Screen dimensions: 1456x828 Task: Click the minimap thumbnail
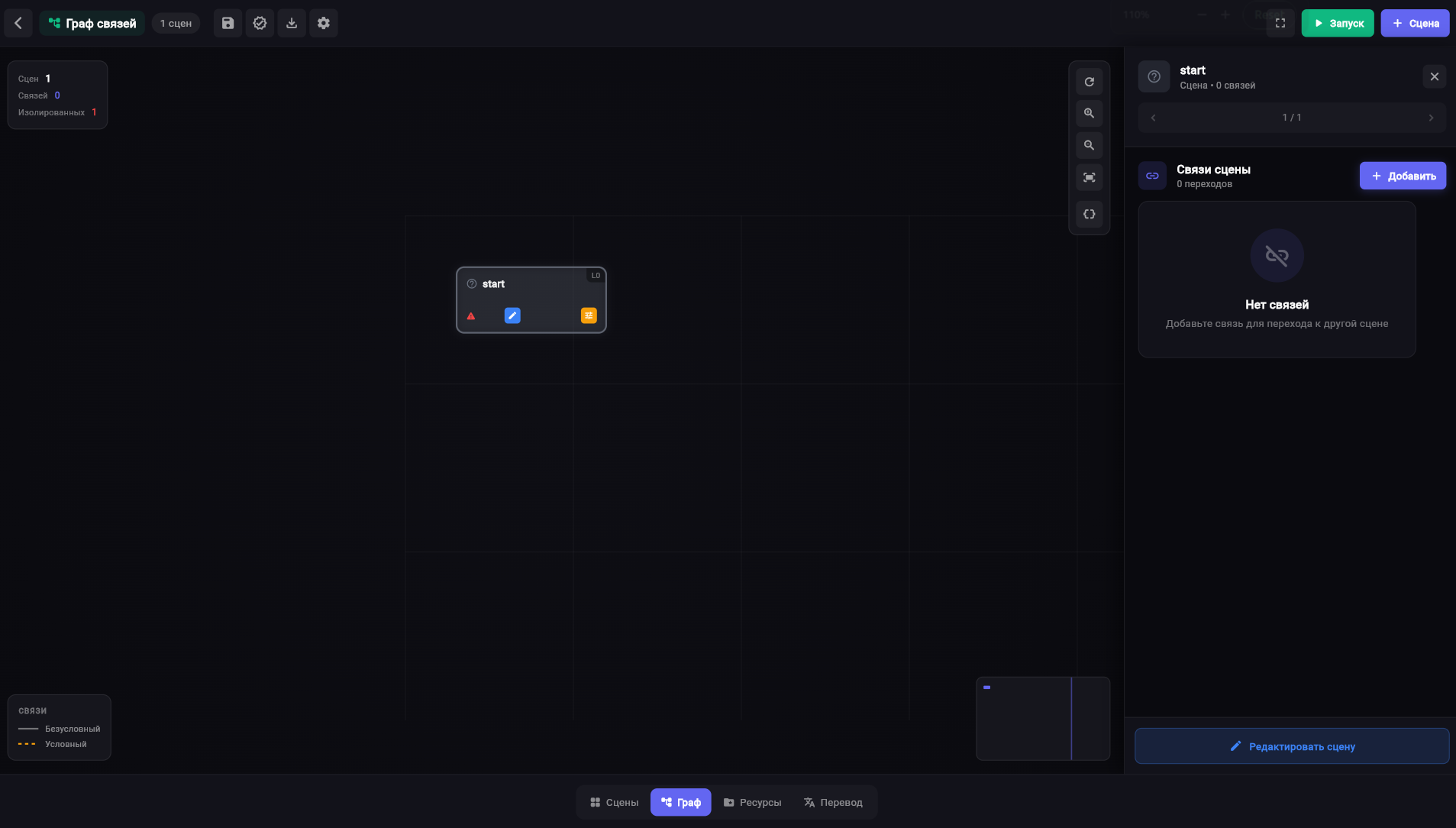click(x=1043, y=718)
